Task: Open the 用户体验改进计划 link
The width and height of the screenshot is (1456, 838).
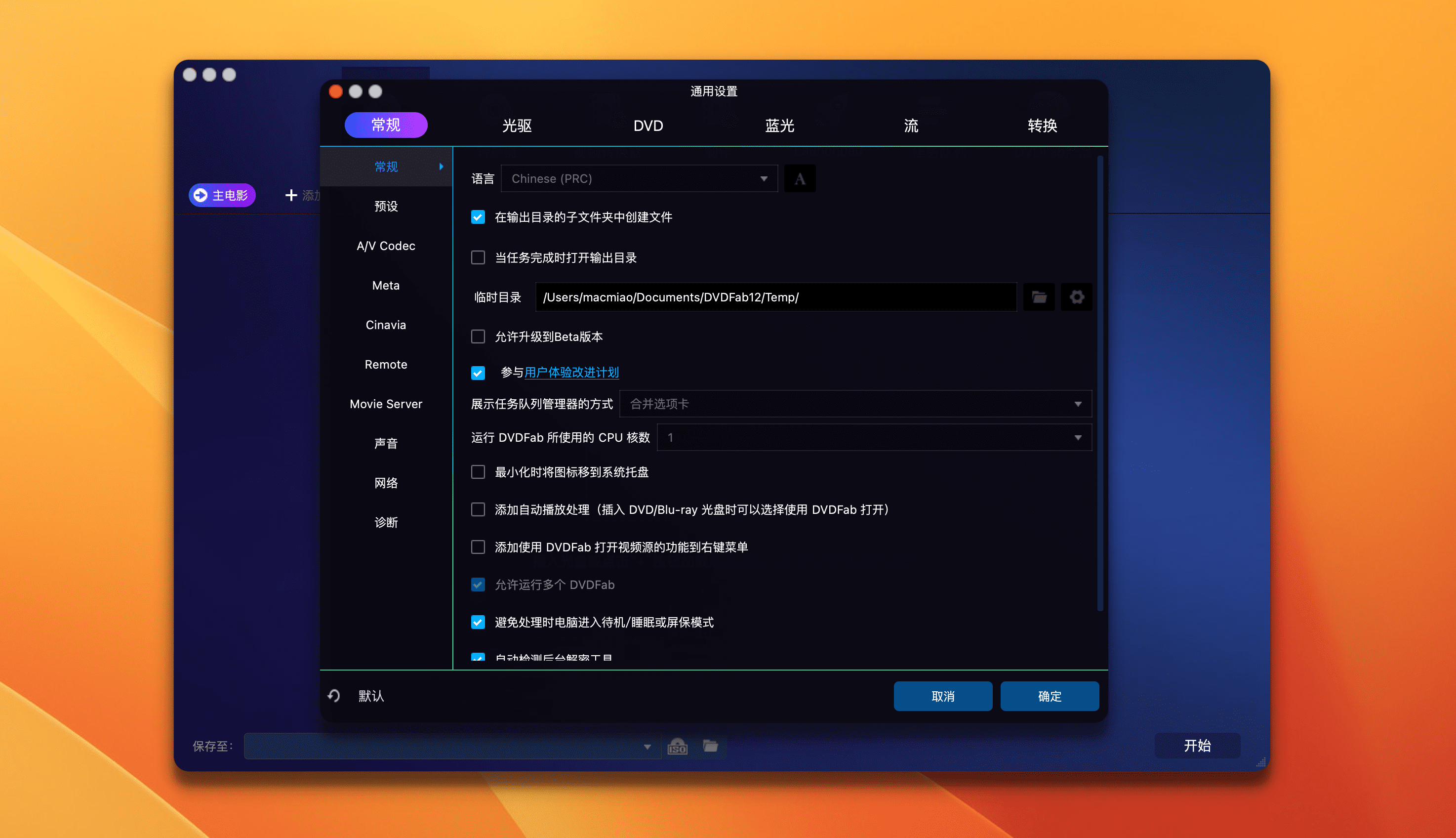Action: [571, 373]
